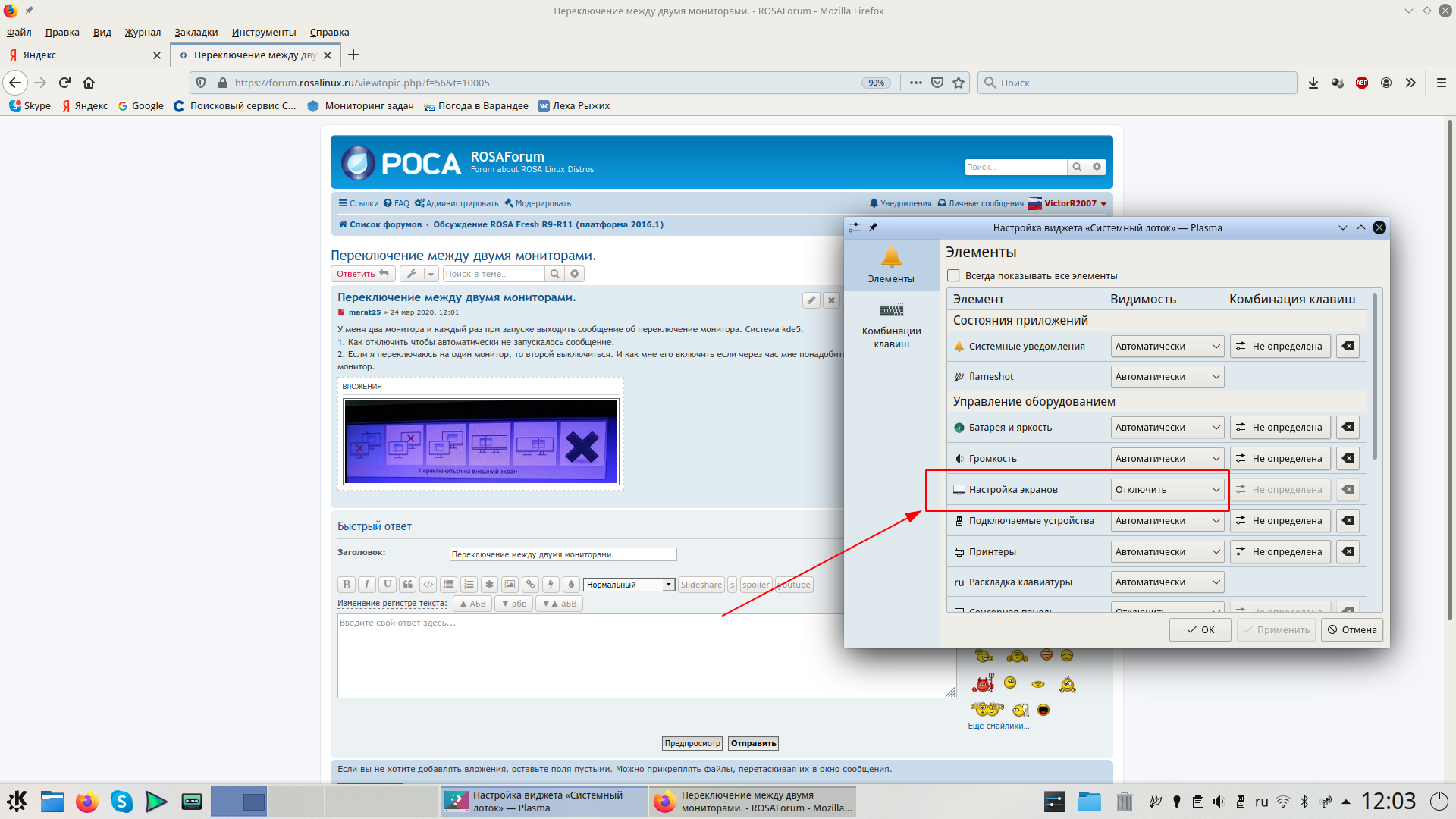Enable Всегда показывать все элементы checkbox
This screenshot has width=1456, height=819.
(x=954, y=276)
